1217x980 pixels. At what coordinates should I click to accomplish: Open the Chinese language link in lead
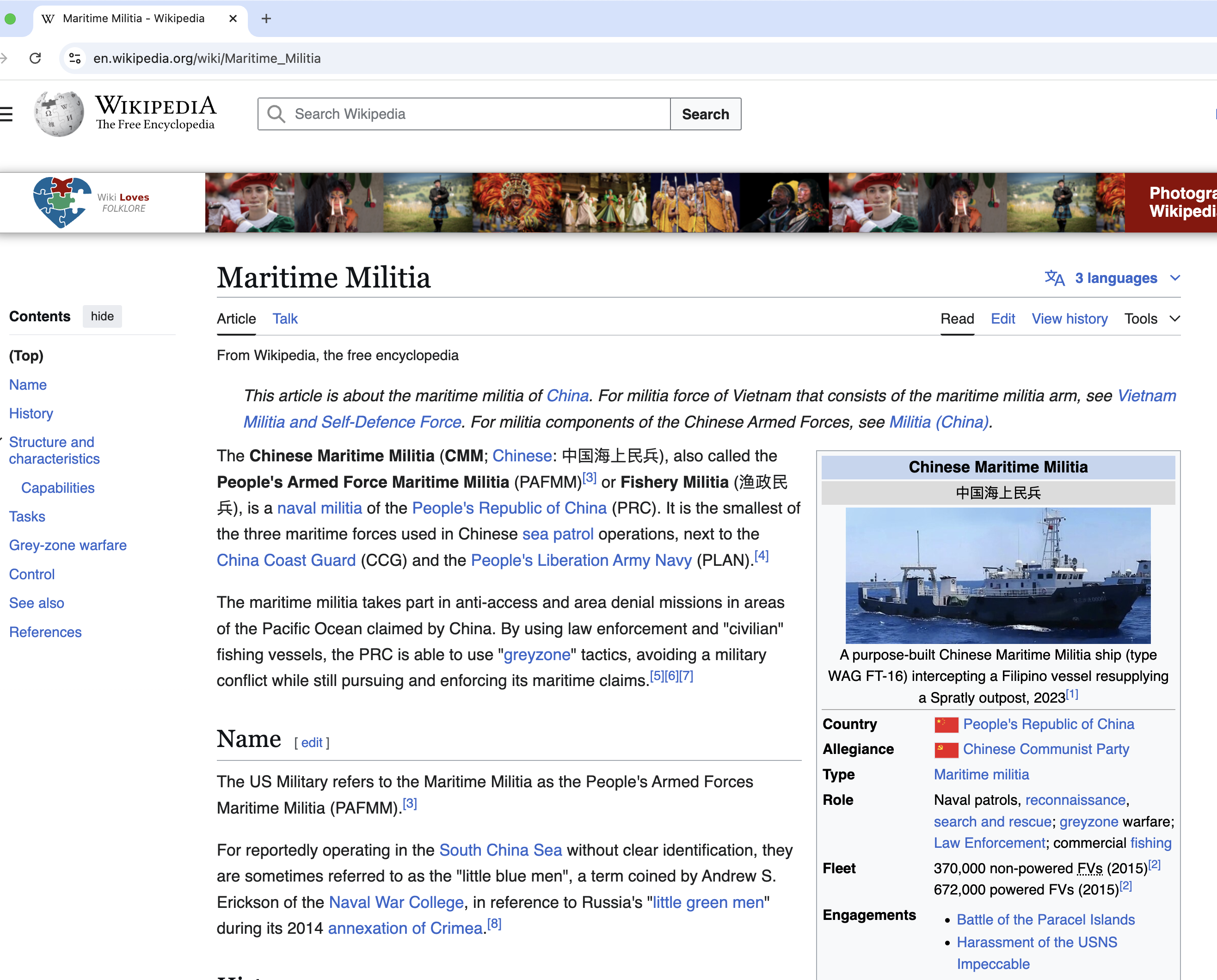tap(522, 456)
